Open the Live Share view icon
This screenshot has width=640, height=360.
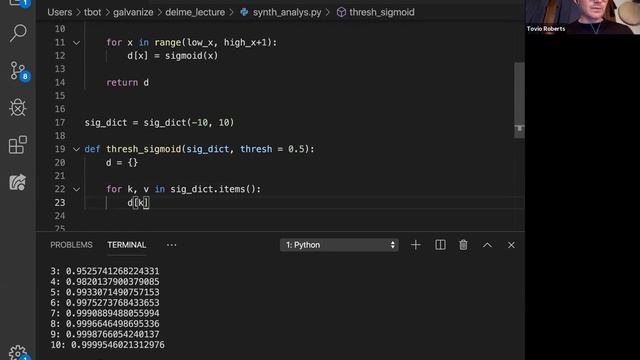18,182
